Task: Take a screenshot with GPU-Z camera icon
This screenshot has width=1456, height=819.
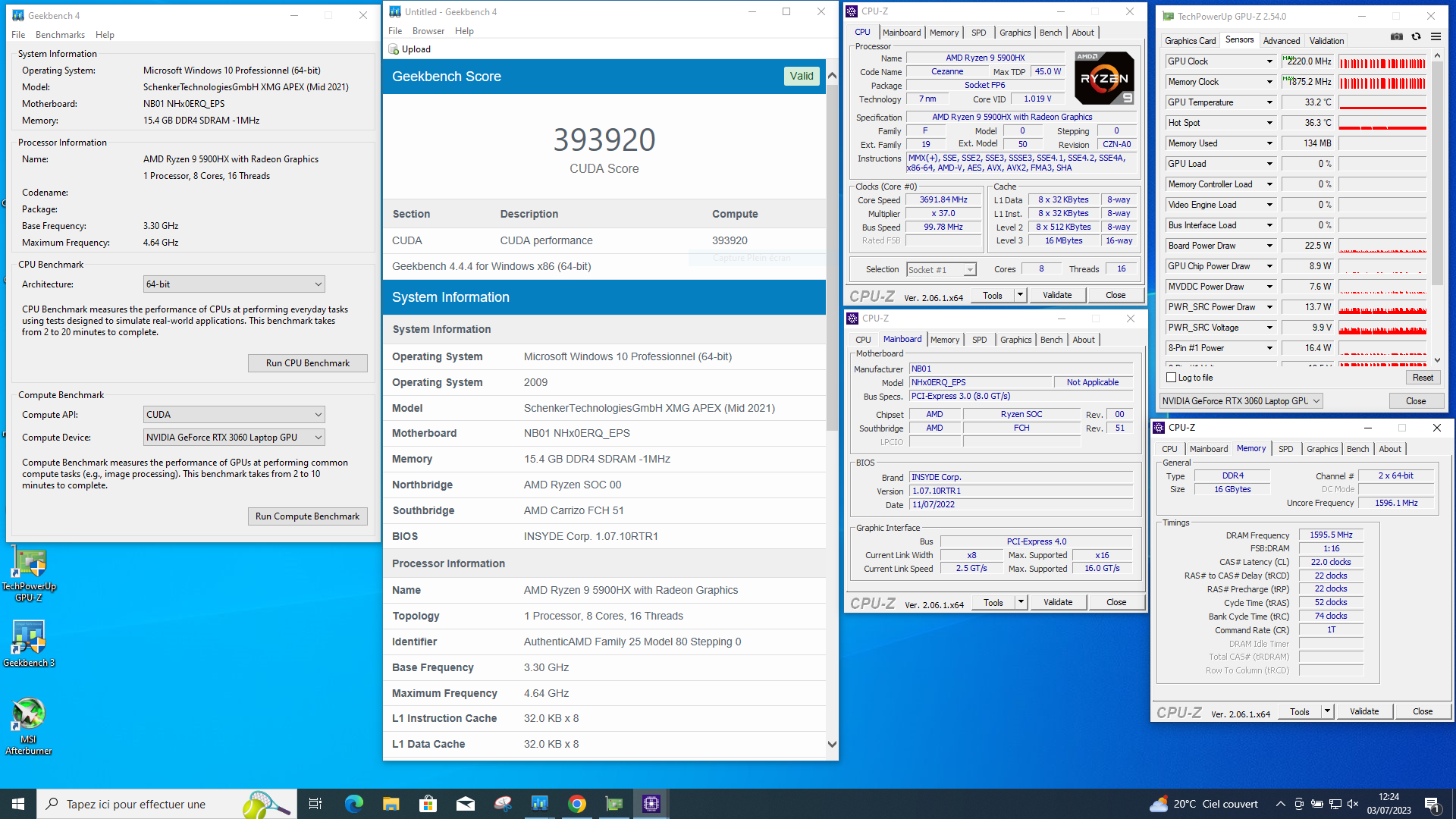Action: (1397, 36)
